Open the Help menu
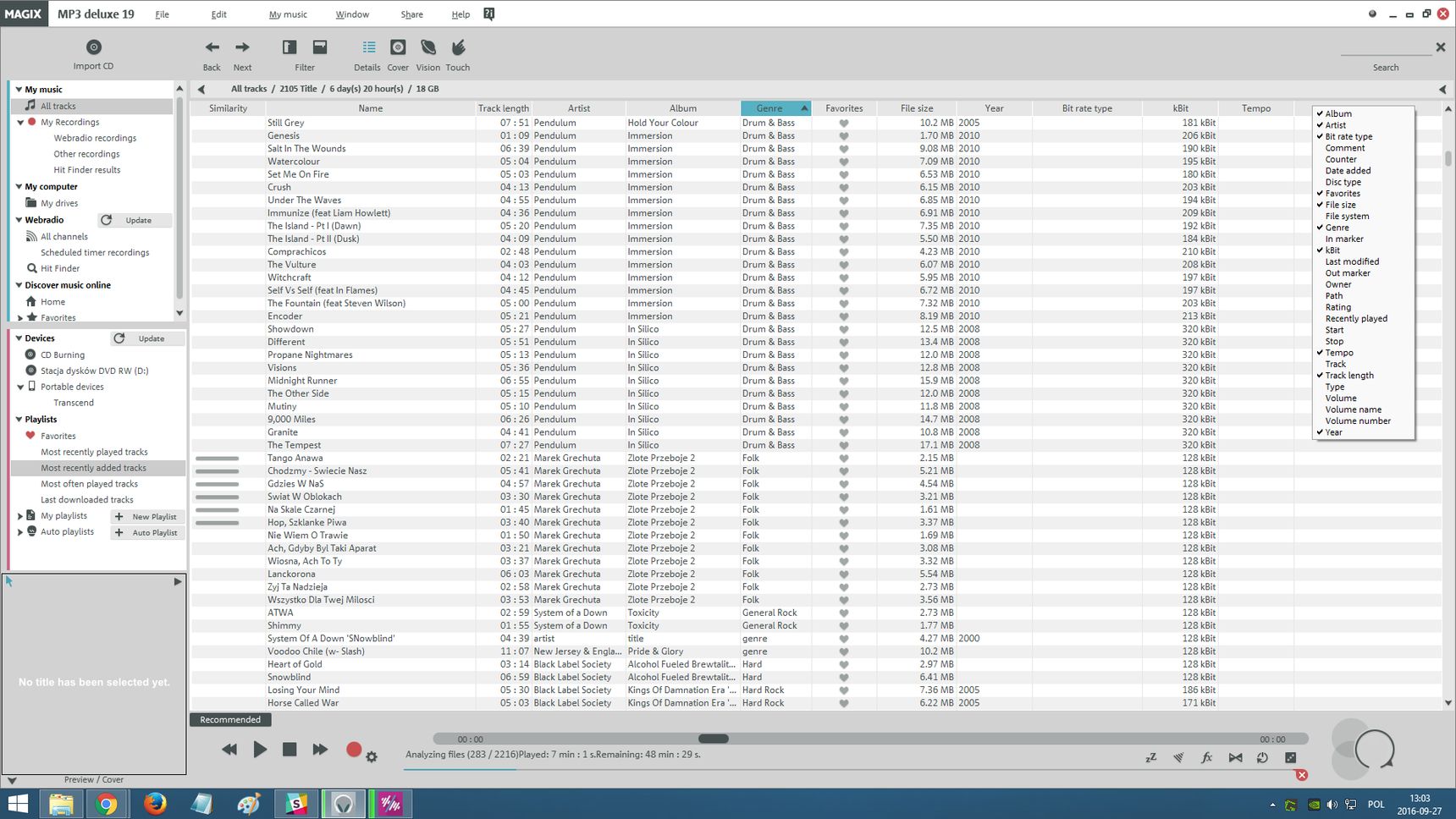The height and width of the screenshot is (819, 1456). point(461,14)
